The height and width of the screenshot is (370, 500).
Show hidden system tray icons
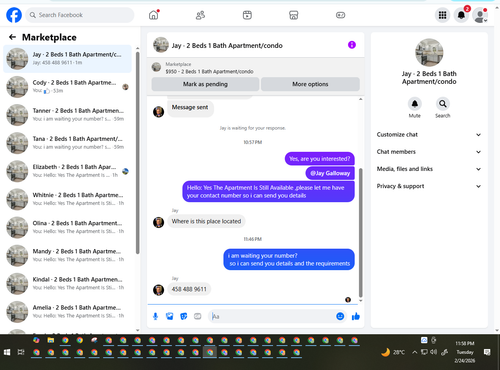click(x=414, y=352)
